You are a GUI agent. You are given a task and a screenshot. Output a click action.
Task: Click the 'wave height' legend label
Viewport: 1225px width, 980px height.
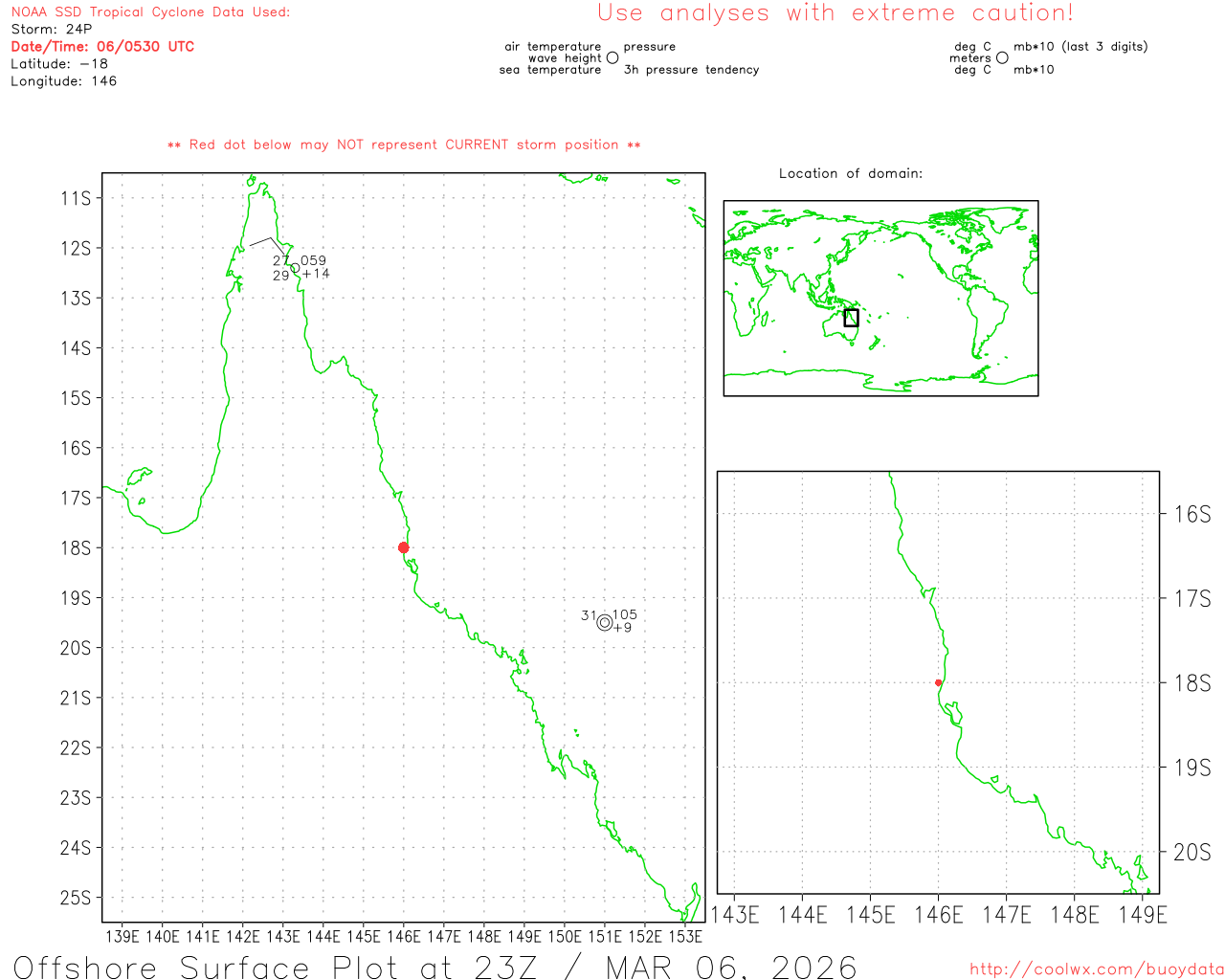[x=565, y=58]
